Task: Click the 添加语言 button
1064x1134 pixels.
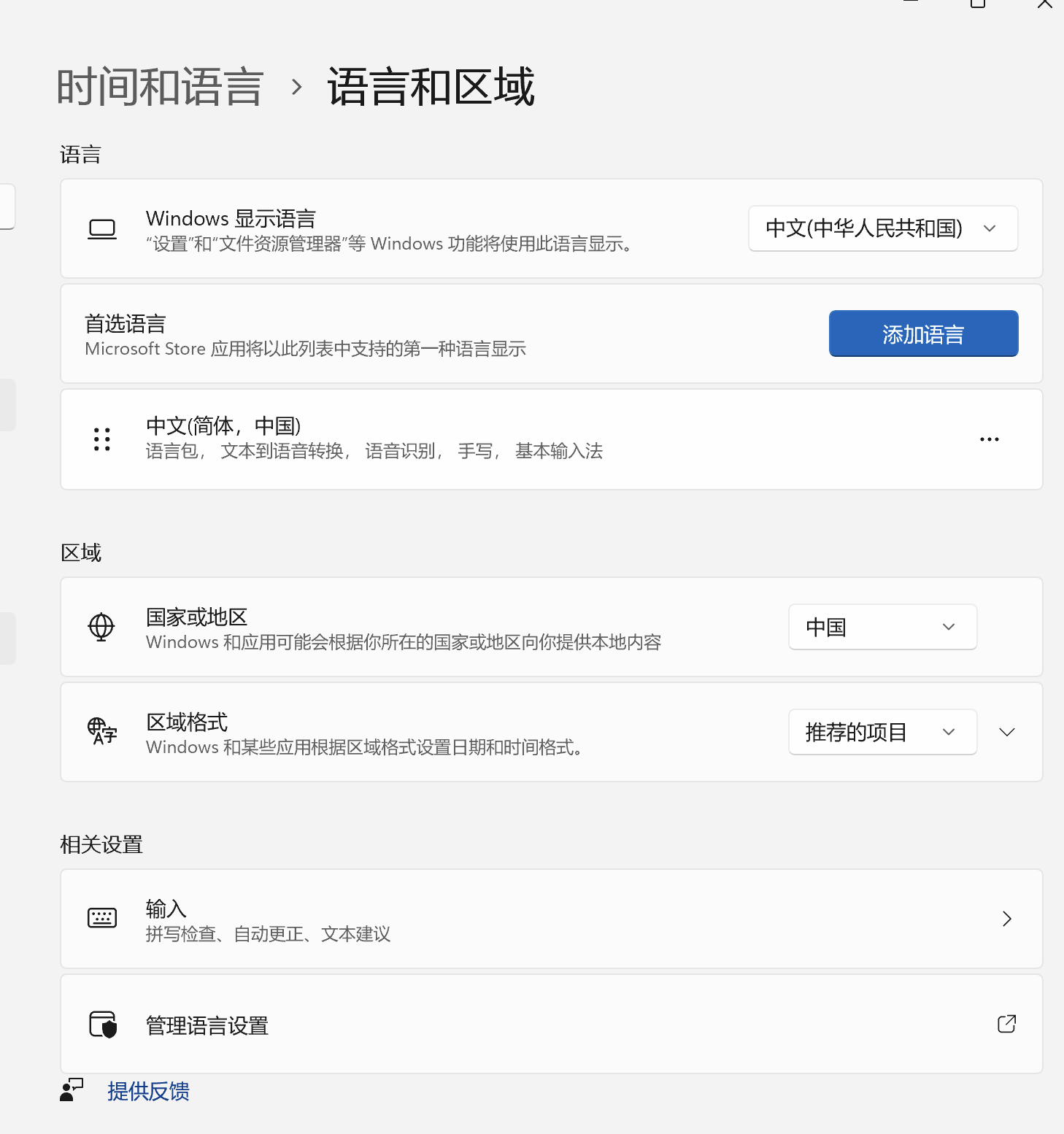Action: tap(923, 333)
